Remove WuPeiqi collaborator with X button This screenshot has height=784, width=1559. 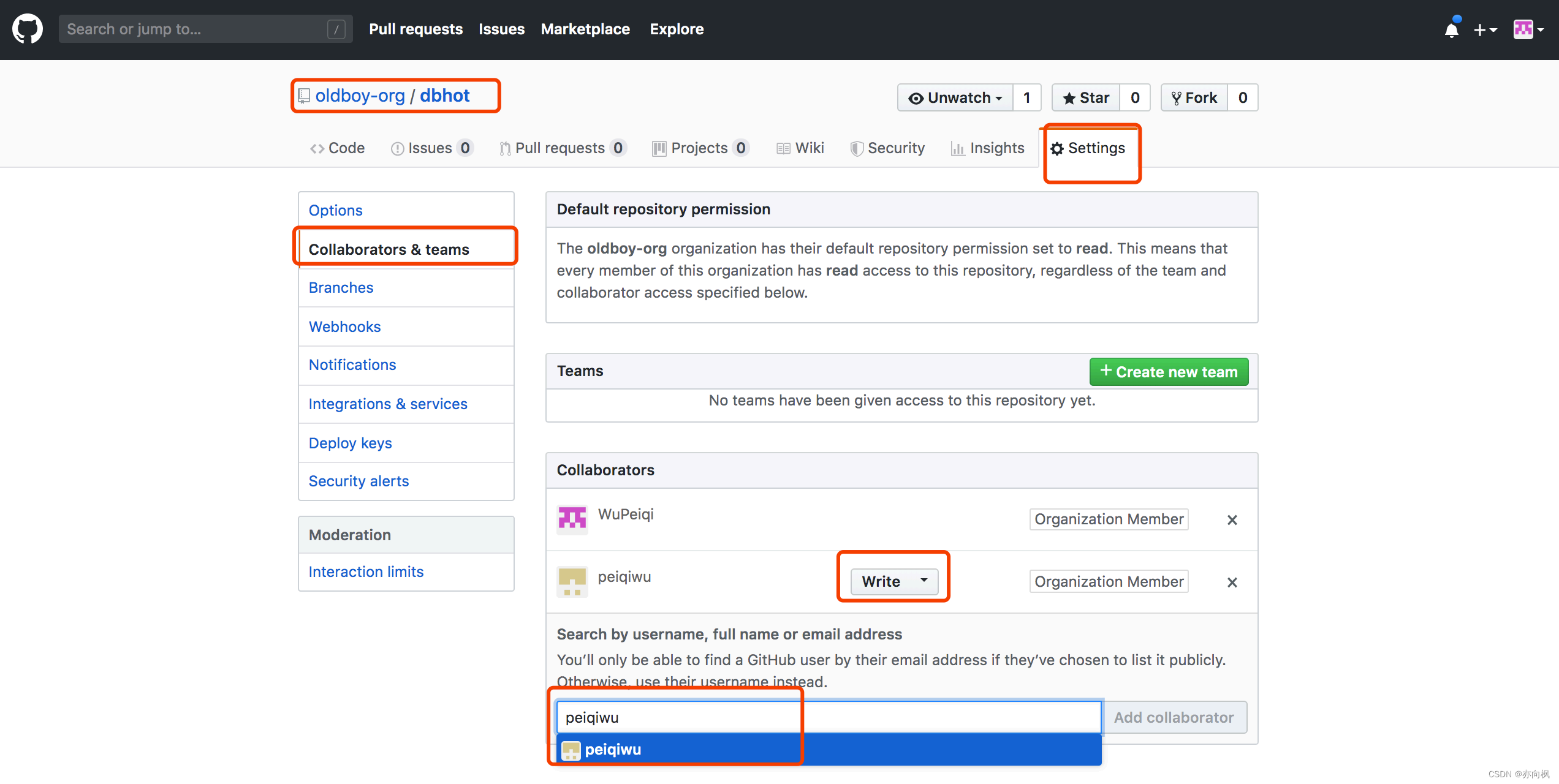click(x=1233, y=518)
